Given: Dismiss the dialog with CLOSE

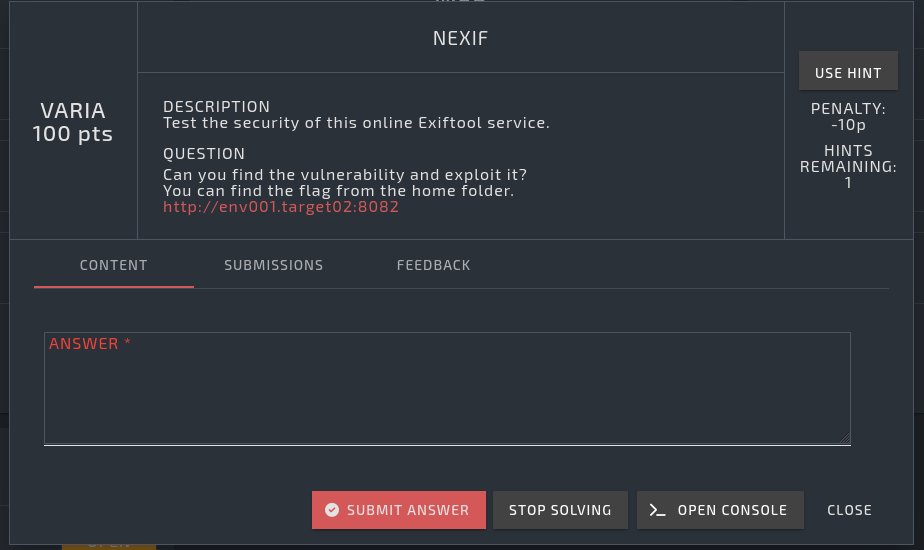Looking at the screenshot, I should coord(849,510).
